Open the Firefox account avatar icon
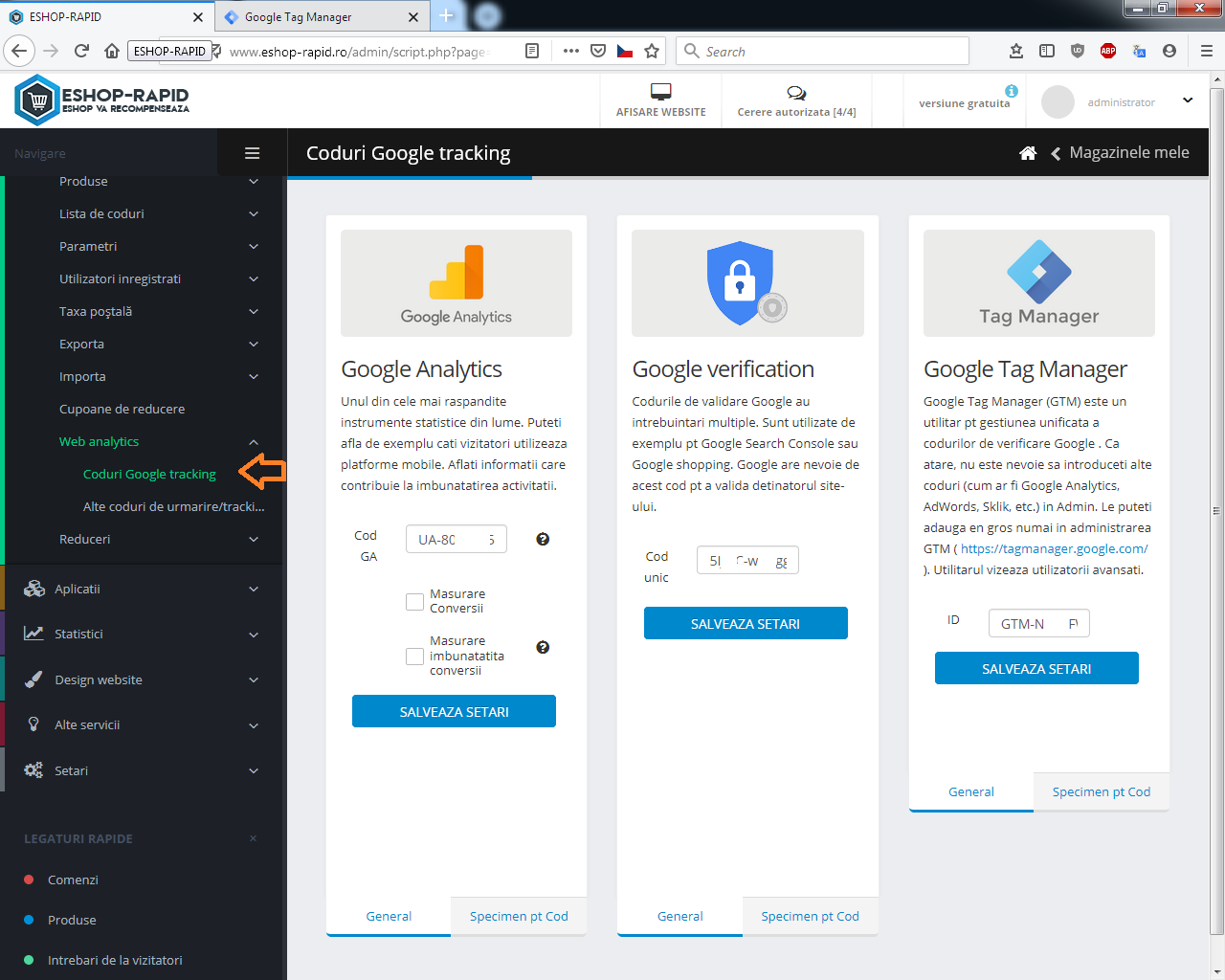 pos(1169,51)
